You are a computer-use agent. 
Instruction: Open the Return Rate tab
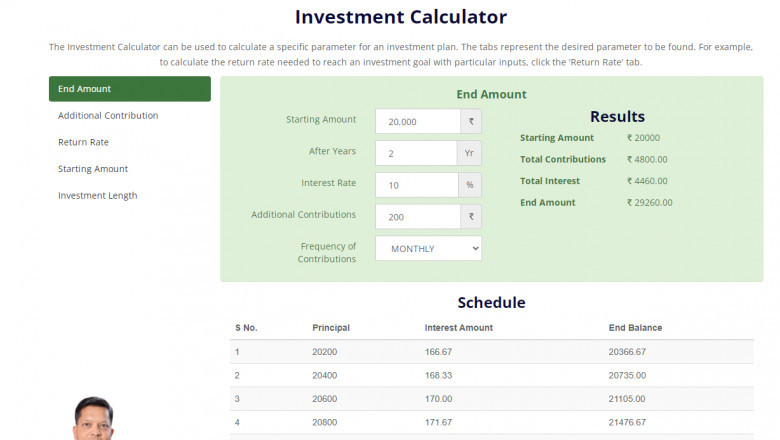[x=84, y=142]
